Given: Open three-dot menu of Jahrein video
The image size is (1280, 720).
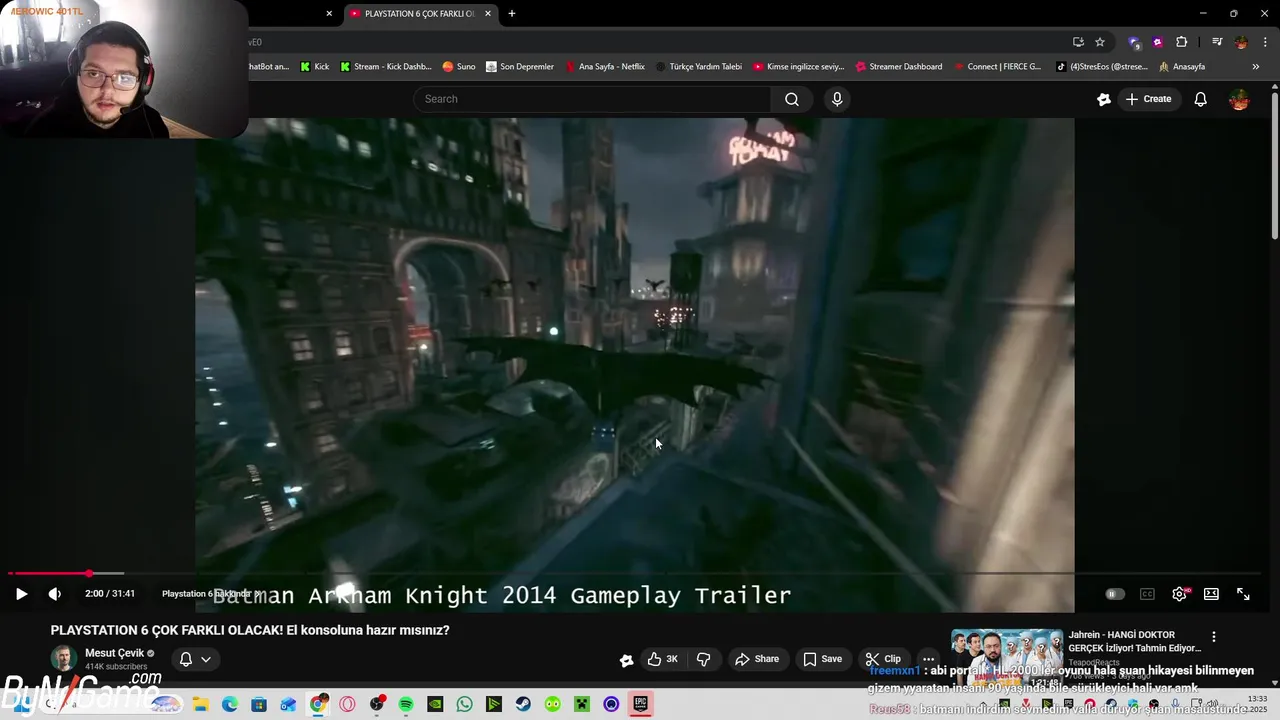Looking at the screenshot, I should point(1214,637).
